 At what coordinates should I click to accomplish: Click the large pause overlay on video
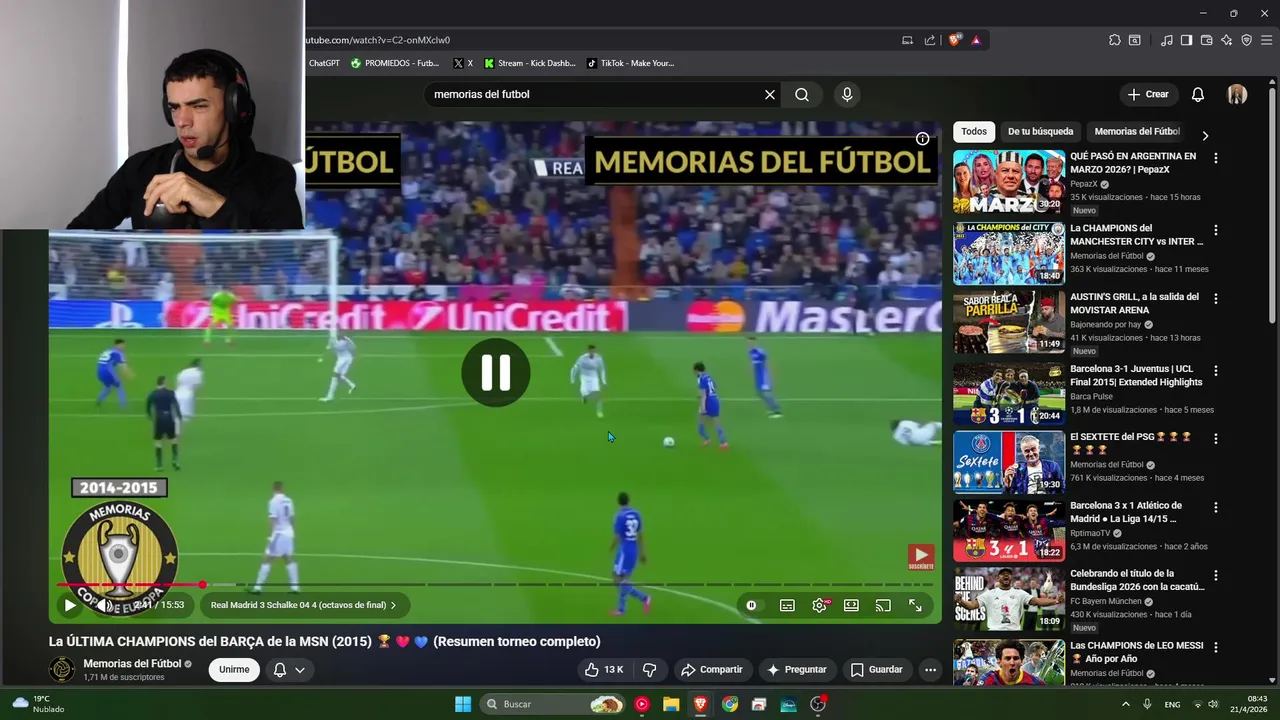pyautogui.click(x=496, y=373)
